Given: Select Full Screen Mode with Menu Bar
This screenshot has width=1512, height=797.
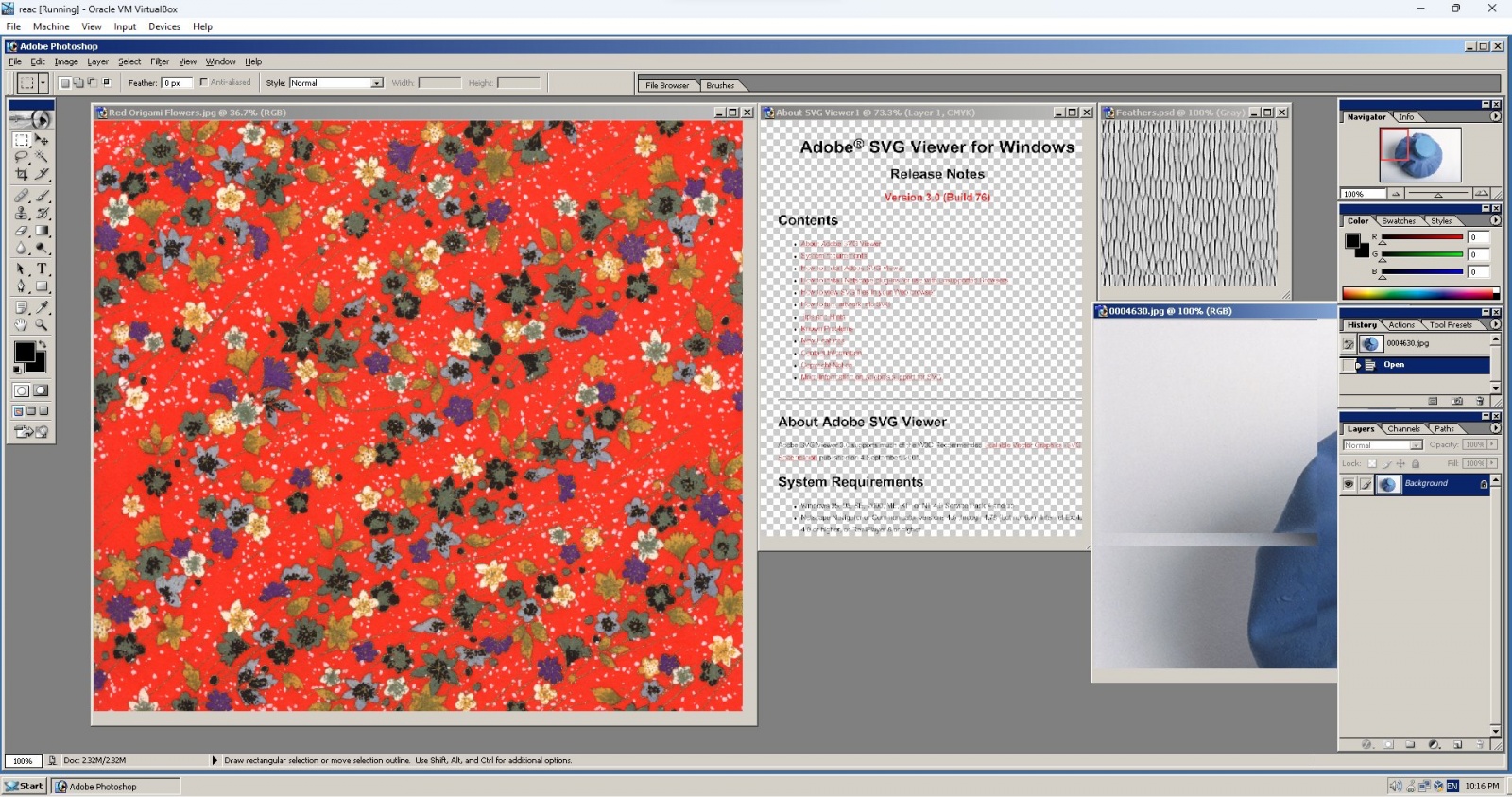Looking at the screenshot, I should 31,411.
